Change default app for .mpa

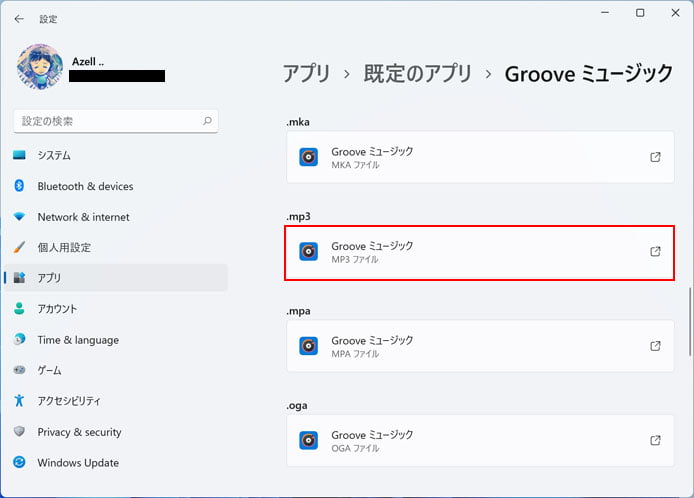(x=480, y=346)
